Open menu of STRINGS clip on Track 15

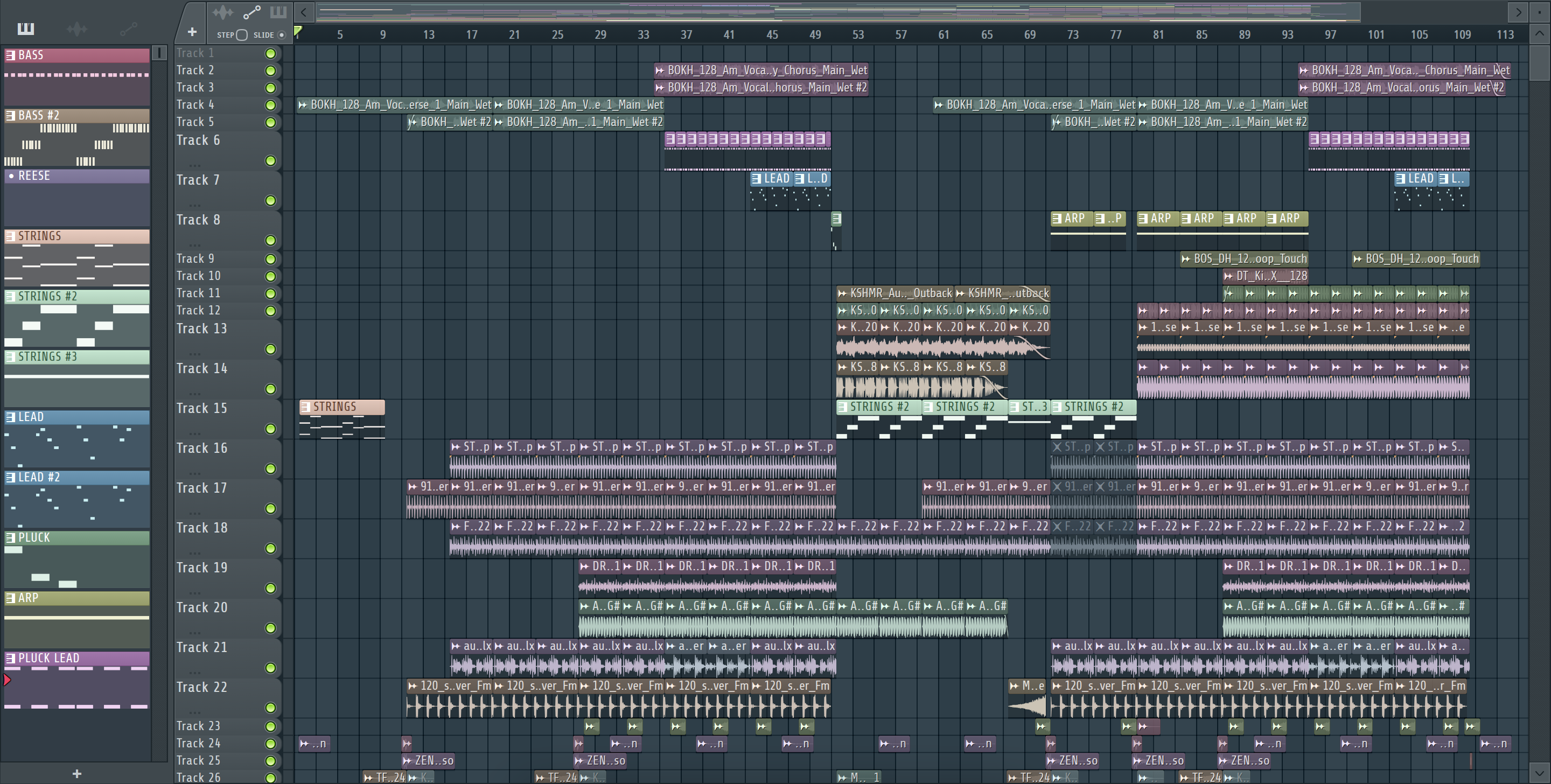click(x=305, y=407)
